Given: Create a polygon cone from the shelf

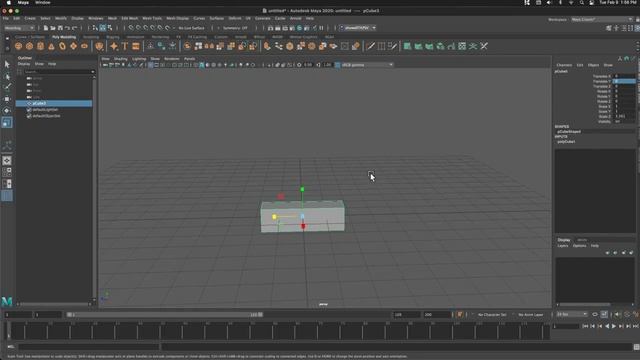Looking at the screenshot, I should 51,46.
